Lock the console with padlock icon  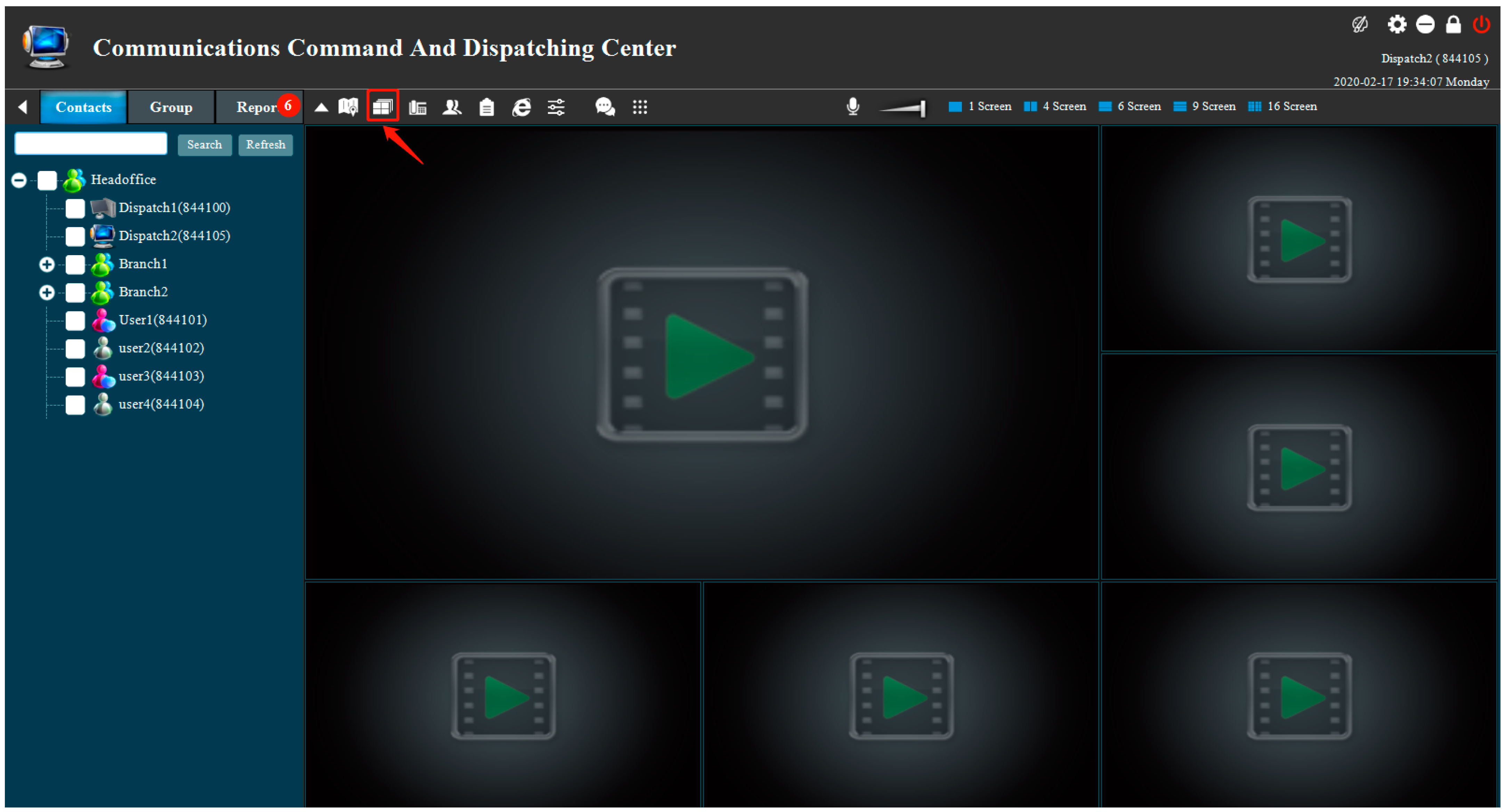click(x=1453, y=25)
